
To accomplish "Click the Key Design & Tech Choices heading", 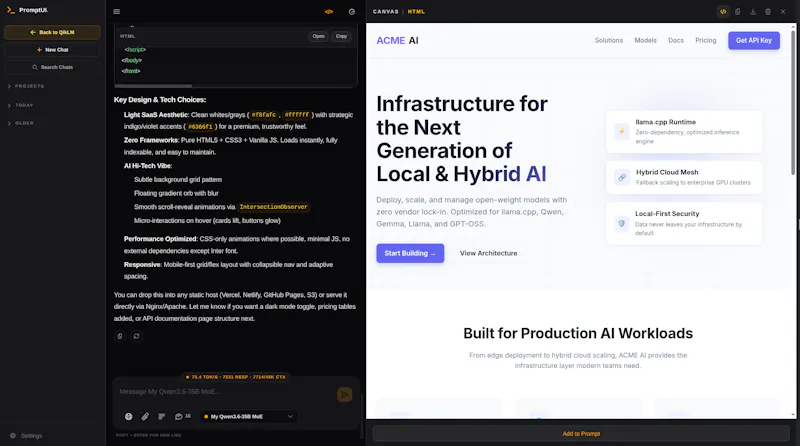I will point(160,100).
